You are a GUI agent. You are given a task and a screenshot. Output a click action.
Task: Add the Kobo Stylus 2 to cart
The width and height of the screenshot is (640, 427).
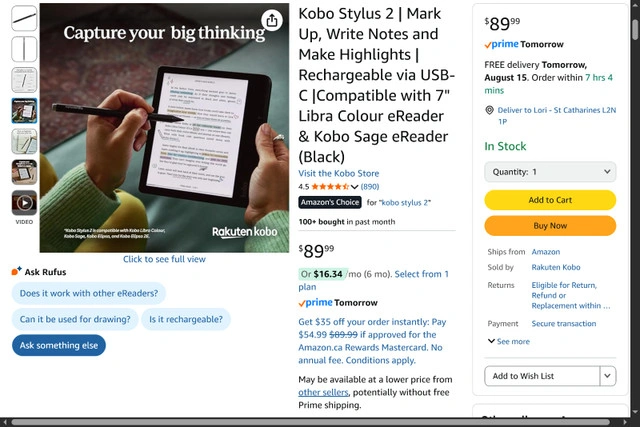550,200
